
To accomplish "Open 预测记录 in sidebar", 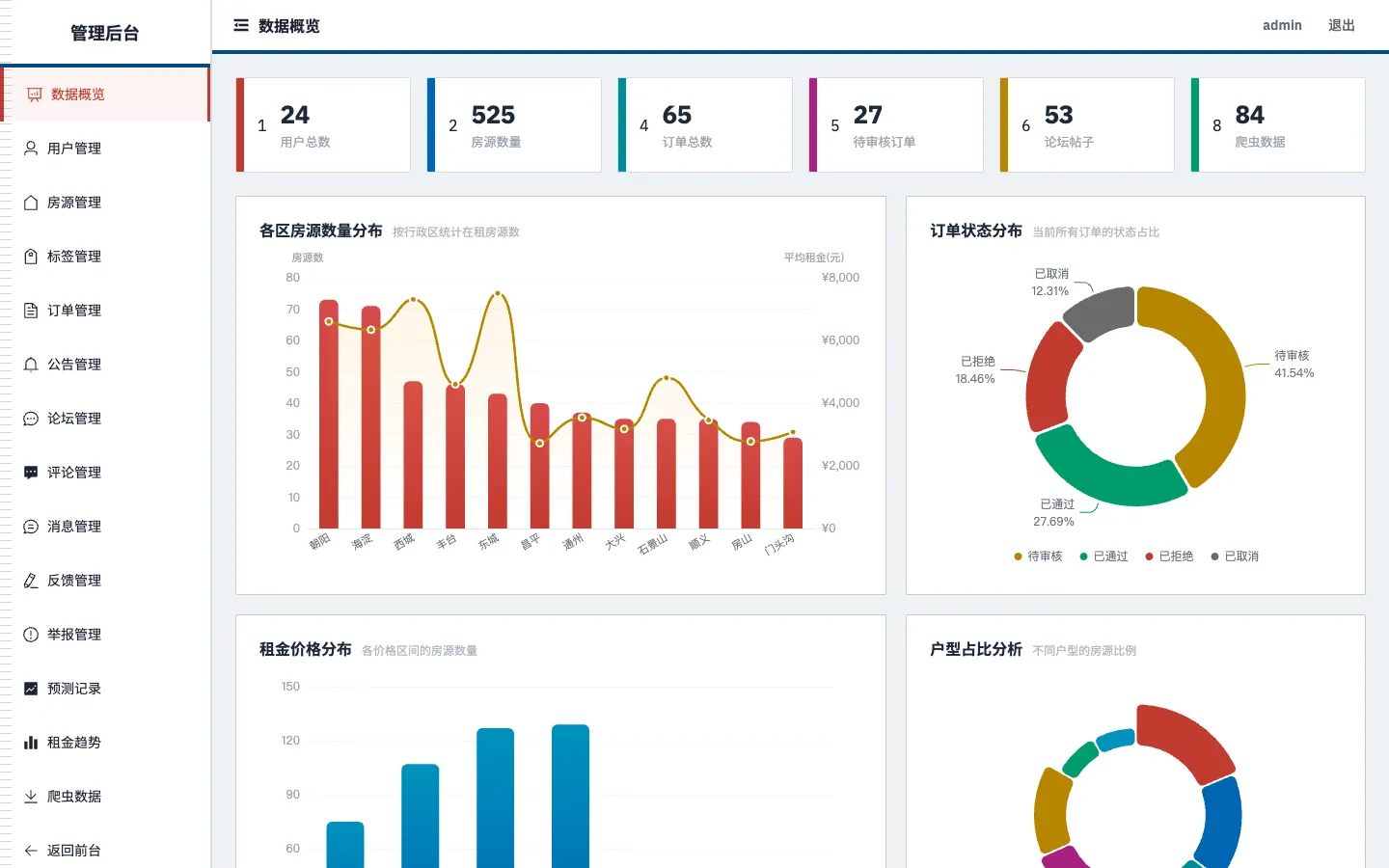I will pyautogui.click(x=105, y=689).
